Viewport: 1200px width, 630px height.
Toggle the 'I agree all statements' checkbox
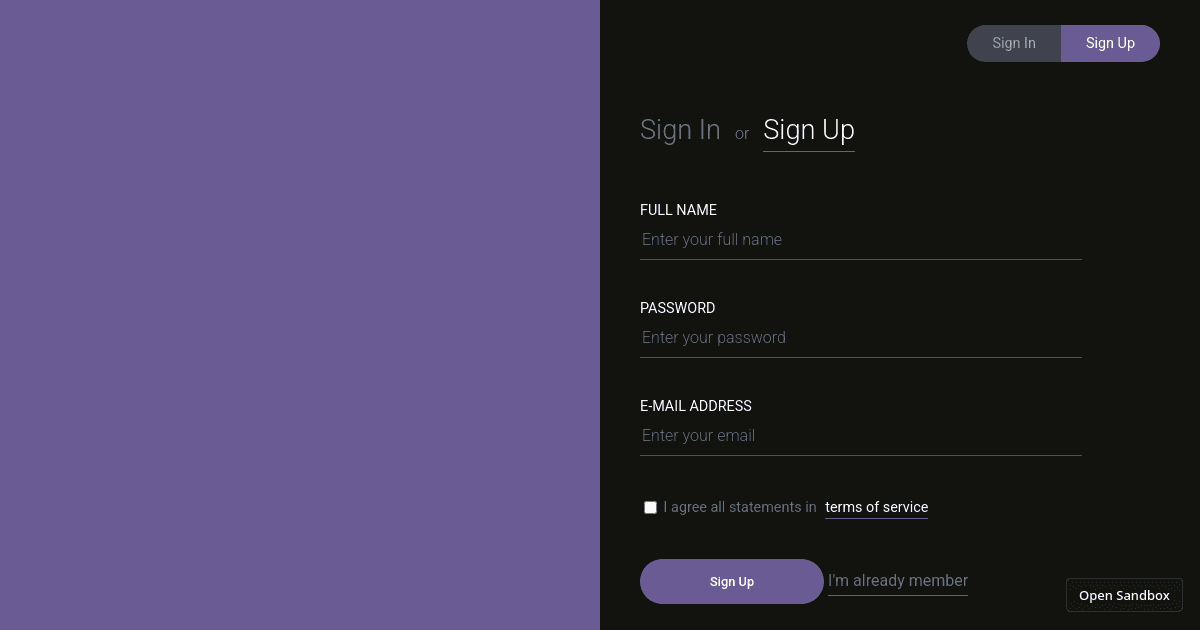pos(650,507)
